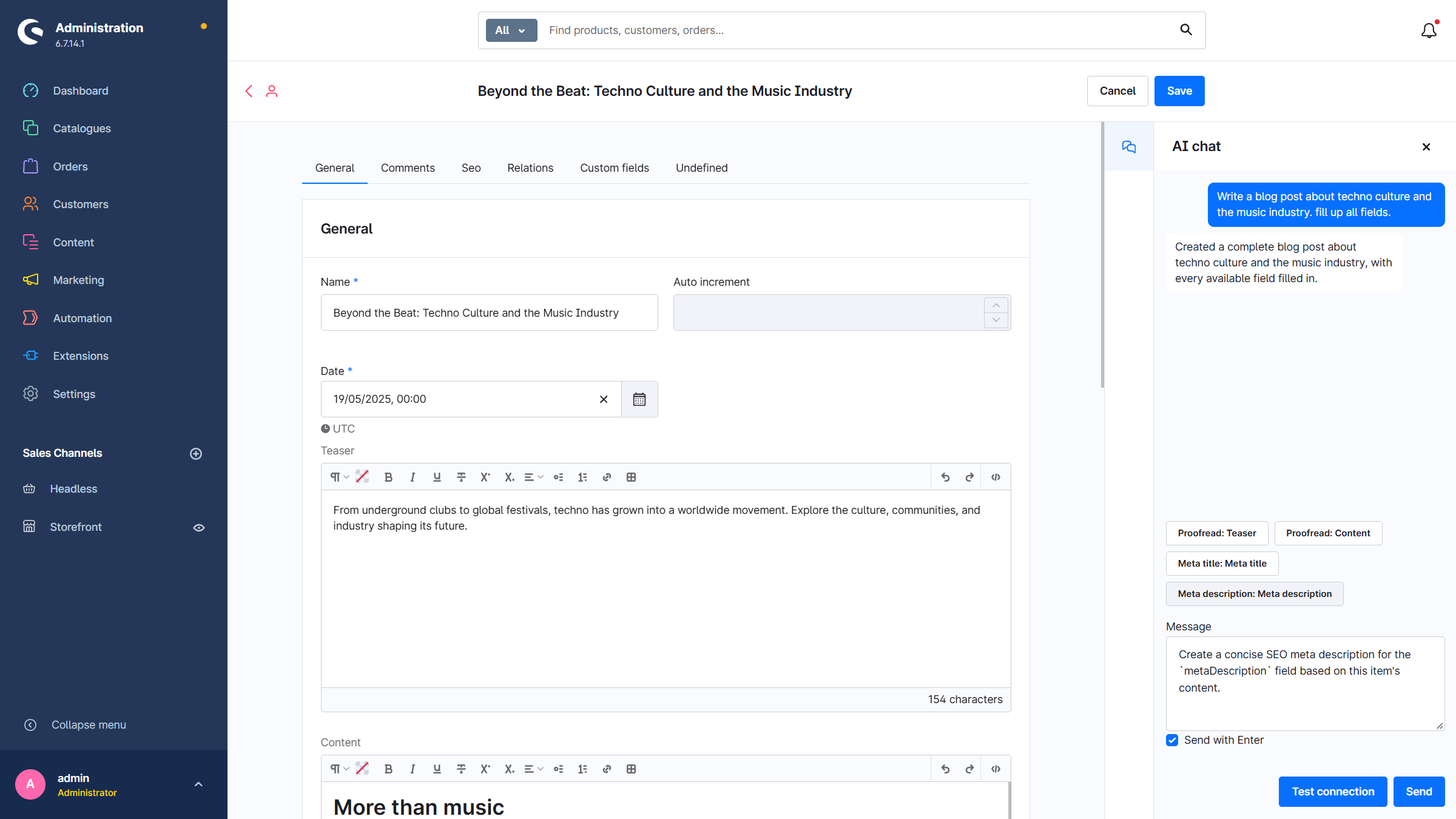Toggle bold in the Teaser toolbar
The image size is (1456, 819).
pyautogui.click(x=388, y=477)
